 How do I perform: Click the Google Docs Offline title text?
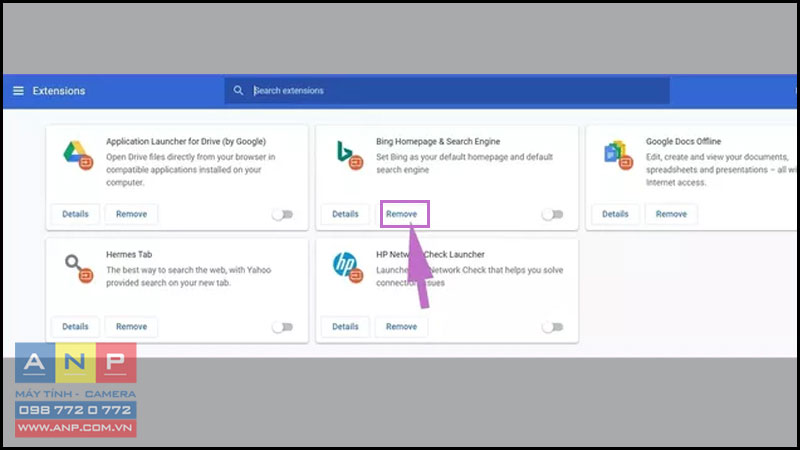[x=683, y=141]
